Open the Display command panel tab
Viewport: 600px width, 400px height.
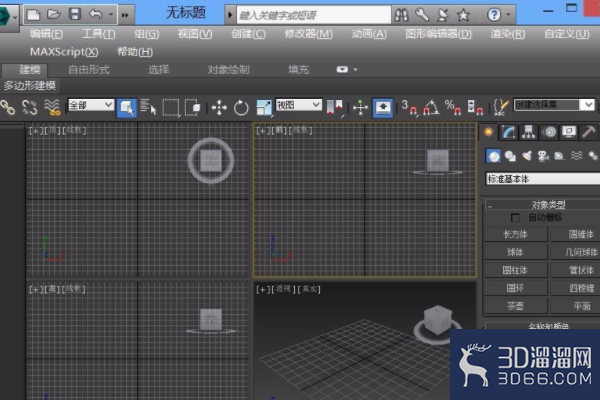tap(569, 132)
